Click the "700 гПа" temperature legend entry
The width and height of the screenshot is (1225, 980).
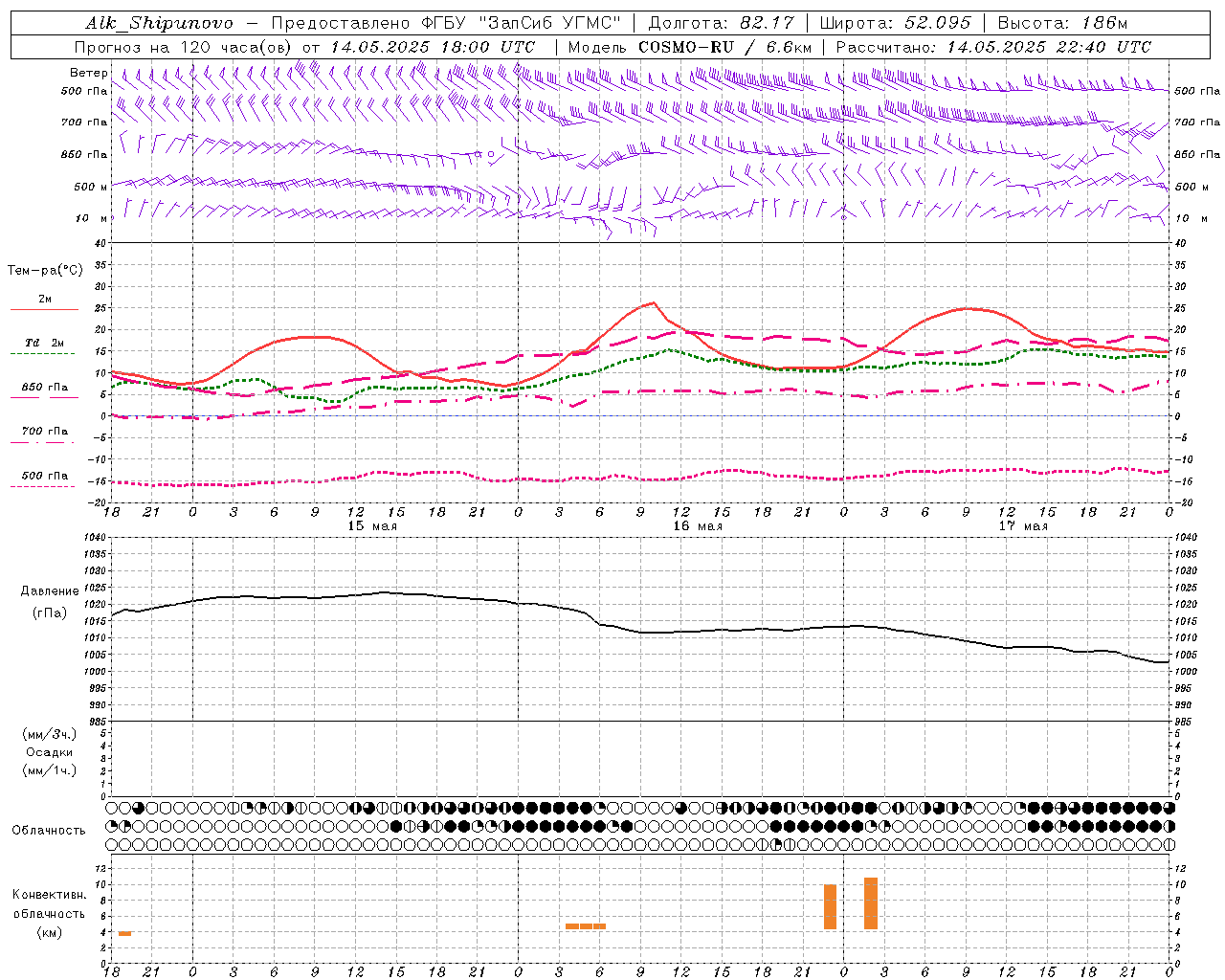45,431
